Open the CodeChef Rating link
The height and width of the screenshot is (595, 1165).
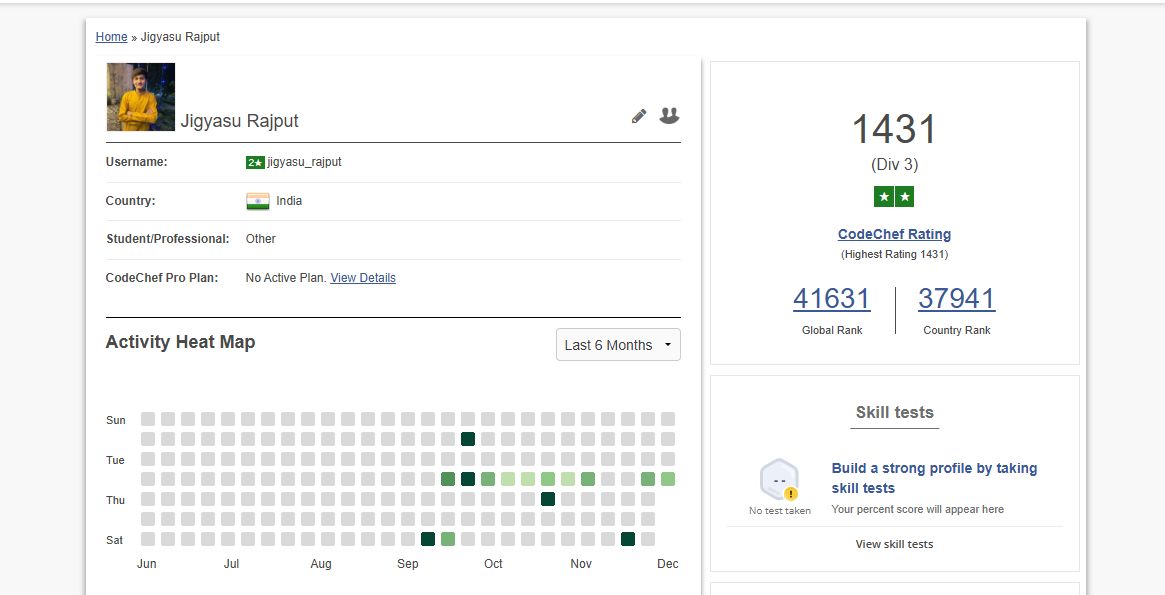click(894, 234)
